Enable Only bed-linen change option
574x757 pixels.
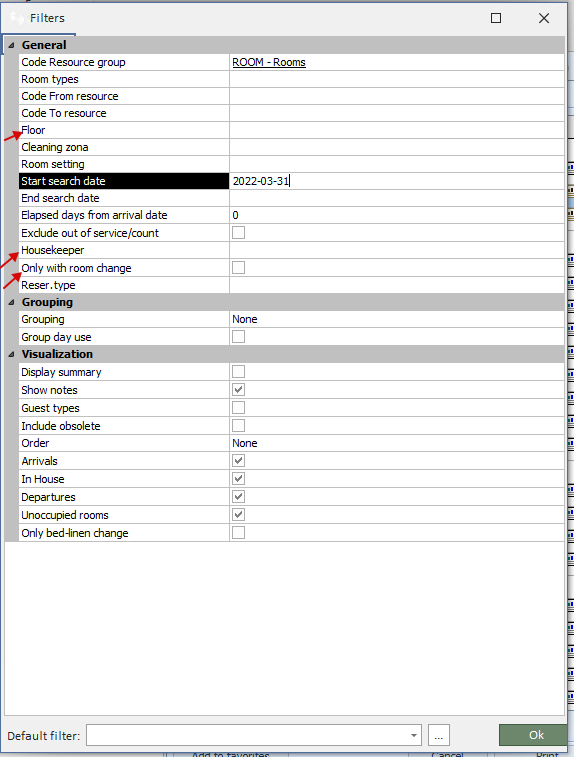[x=238, y=533]
